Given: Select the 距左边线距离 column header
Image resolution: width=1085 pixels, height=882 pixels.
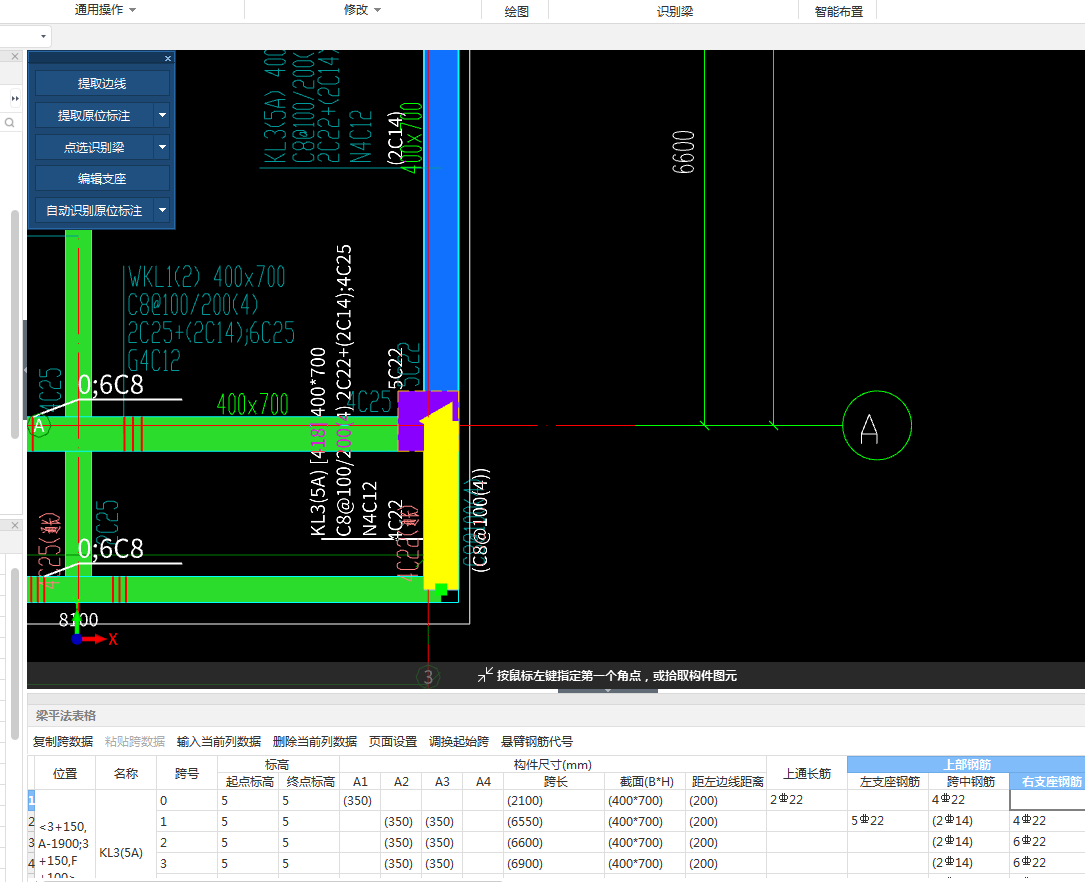Looking at the screenshot, I should [x=727, y=782].
